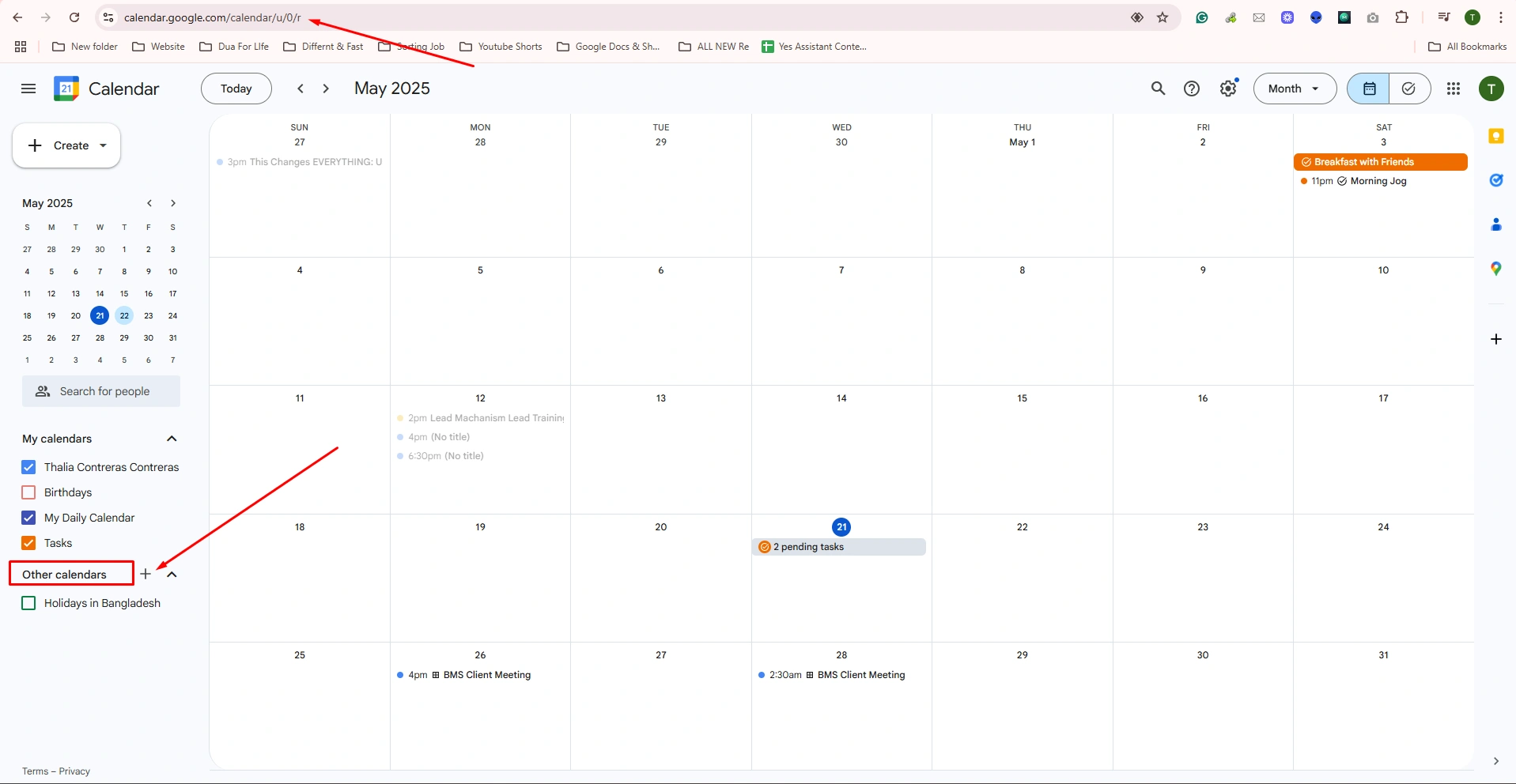The image size is (1516, 784).
Task: Collapse the My calendars section
Action: tap(172, 439)
